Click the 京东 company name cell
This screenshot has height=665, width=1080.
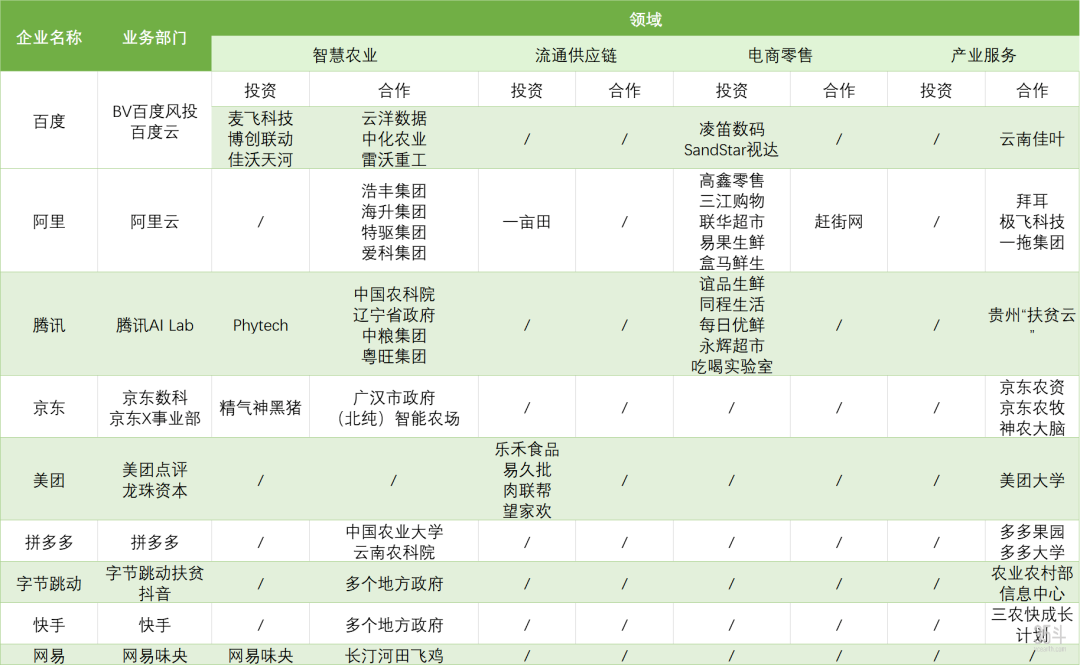pyautogui.click(x=49, y=407)
